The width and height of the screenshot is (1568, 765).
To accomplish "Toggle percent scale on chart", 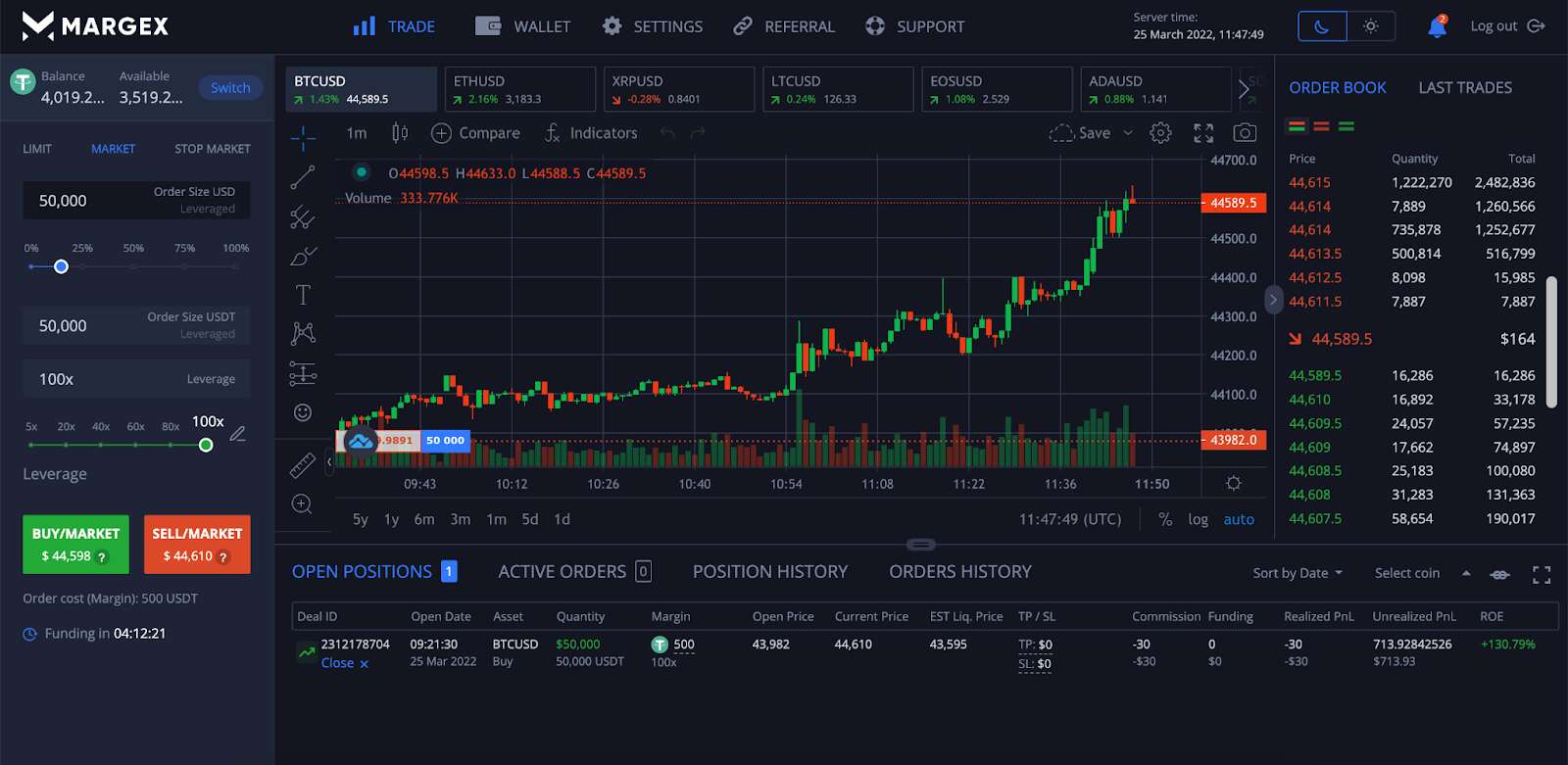I will 1165,519.
